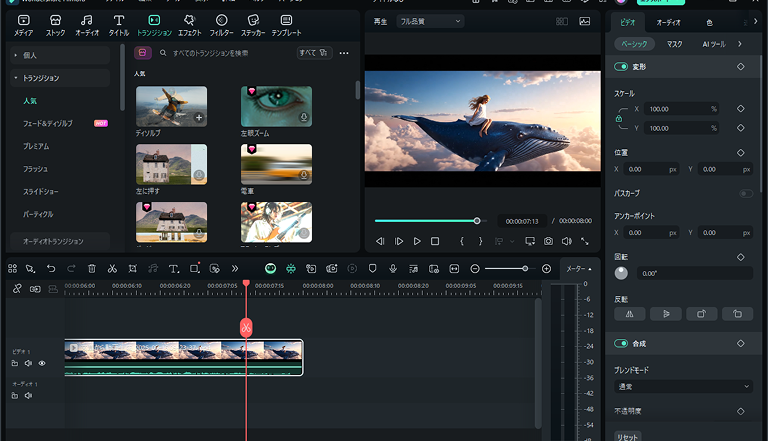Select the AIツール sub-tab

click(x=714, y=44)
